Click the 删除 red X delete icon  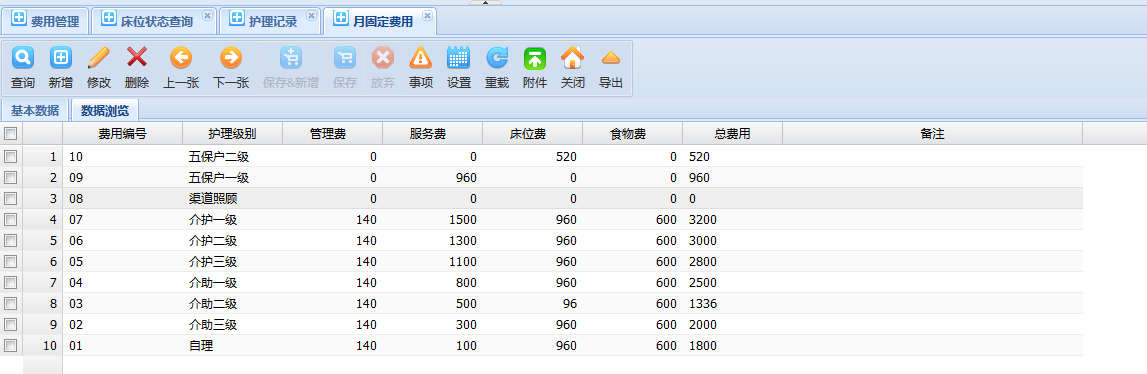click(x=137, y=57)
